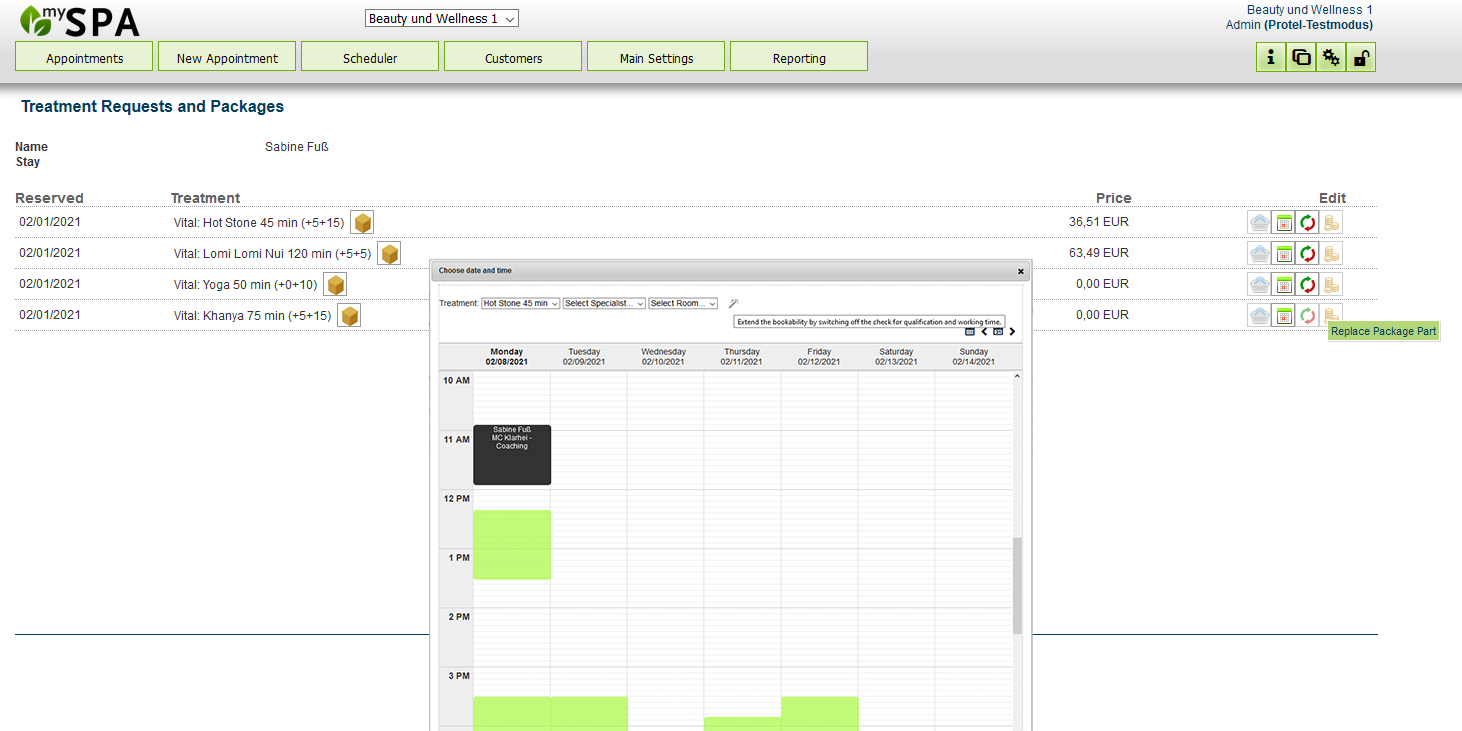Expand the Select Specialist dropdown
The image size is (1462, 731).
(604, 303)
